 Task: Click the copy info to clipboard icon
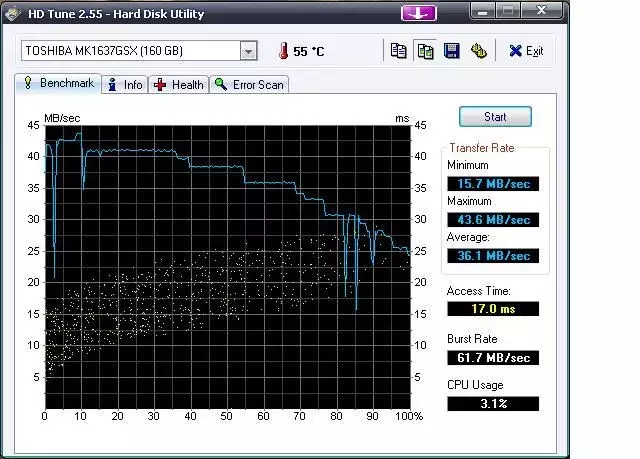[398, 51]
